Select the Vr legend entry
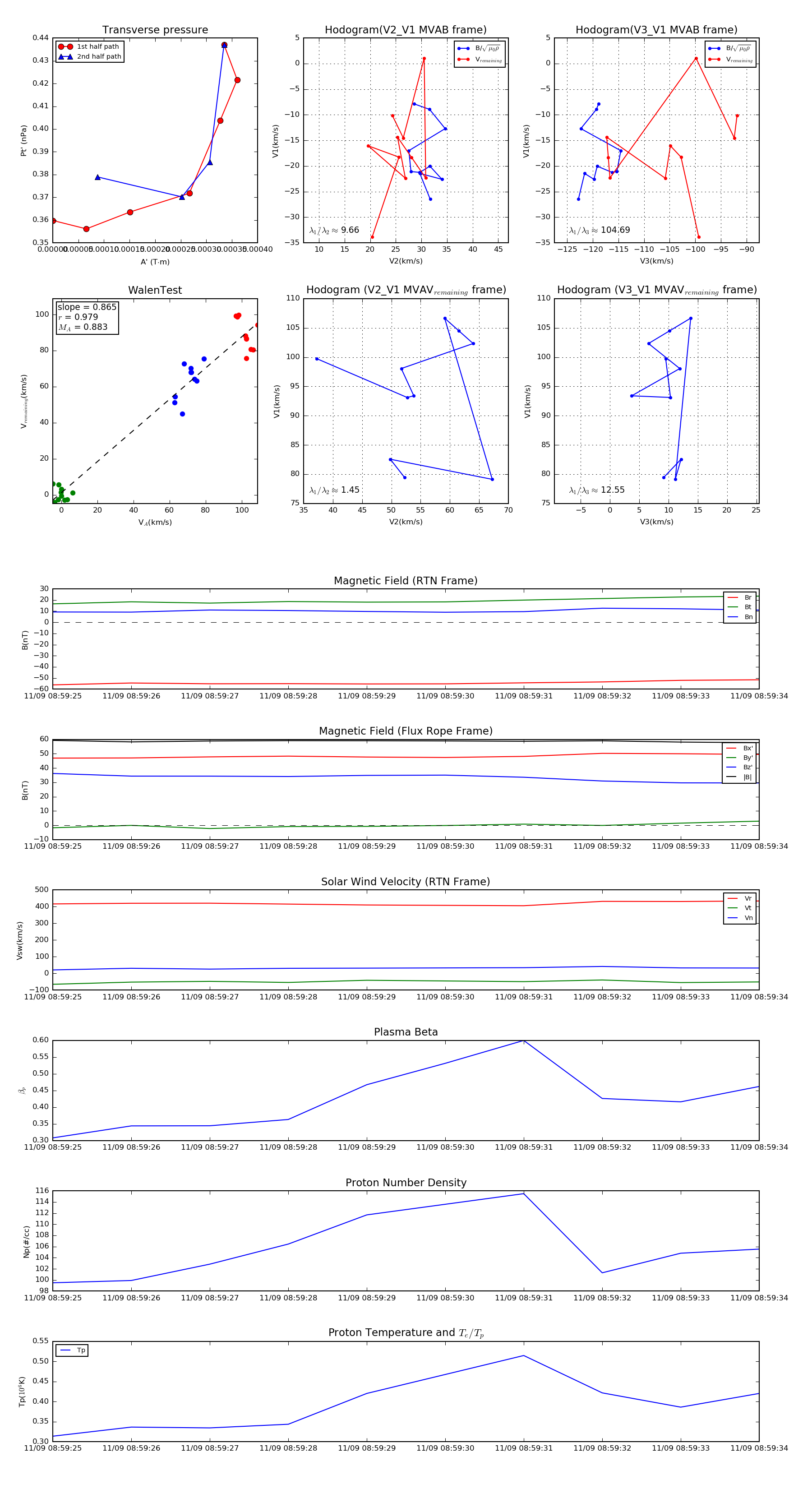The width and height of the screenshot is (812, 1489). [740, 898]
